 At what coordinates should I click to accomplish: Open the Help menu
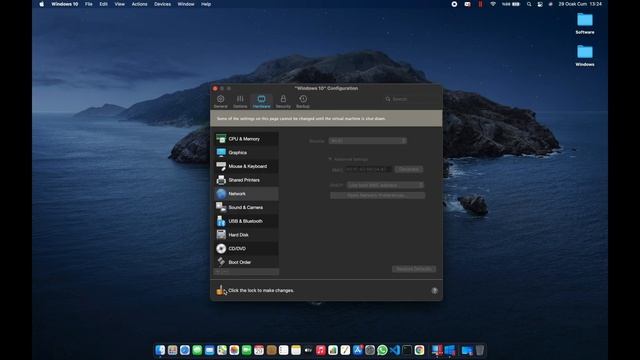(206, 4)
